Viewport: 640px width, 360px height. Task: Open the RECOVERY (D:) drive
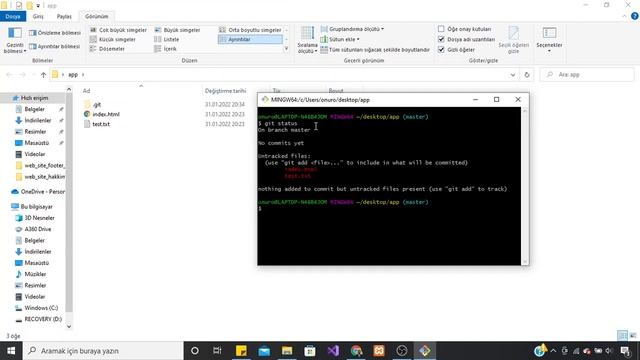[x=39, y=319]
